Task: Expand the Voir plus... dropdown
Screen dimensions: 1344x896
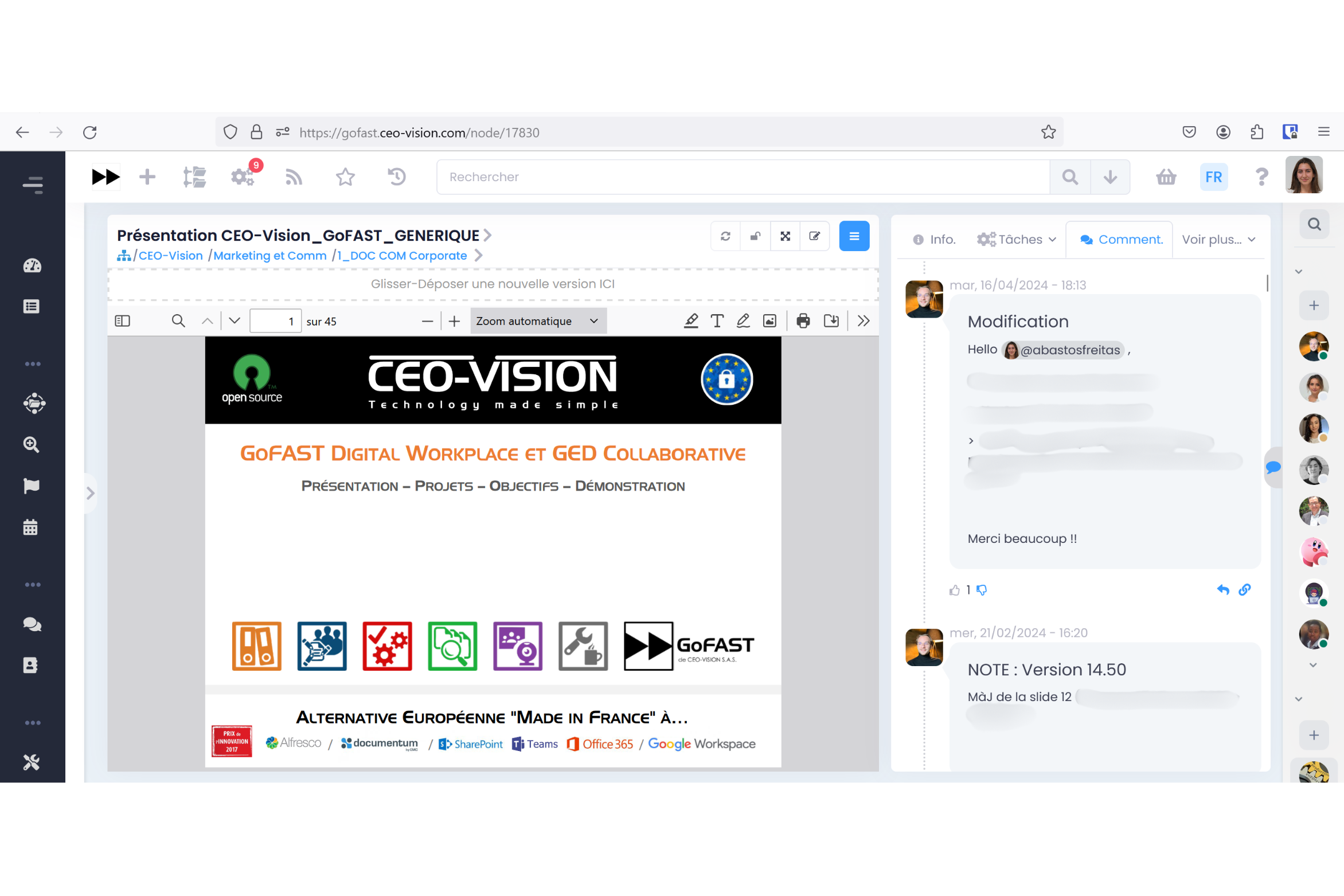Action: (x=1218, y=240)
